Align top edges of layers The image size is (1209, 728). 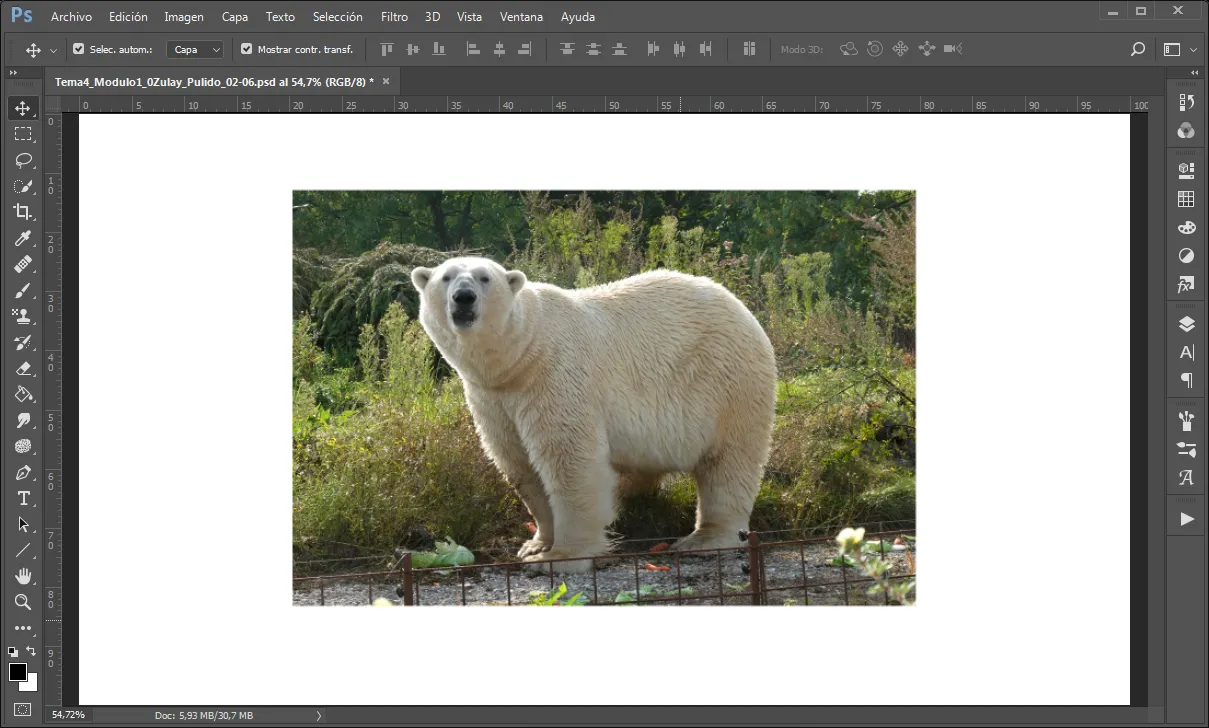pos(387,49)
